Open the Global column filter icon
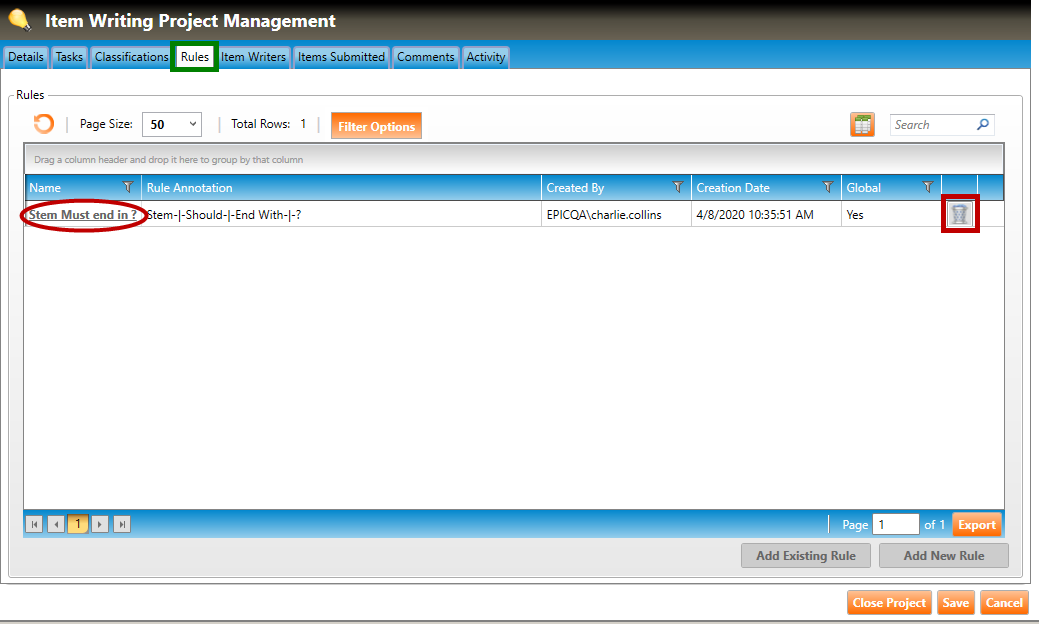The image size is (1039, 624). [928, 187]
